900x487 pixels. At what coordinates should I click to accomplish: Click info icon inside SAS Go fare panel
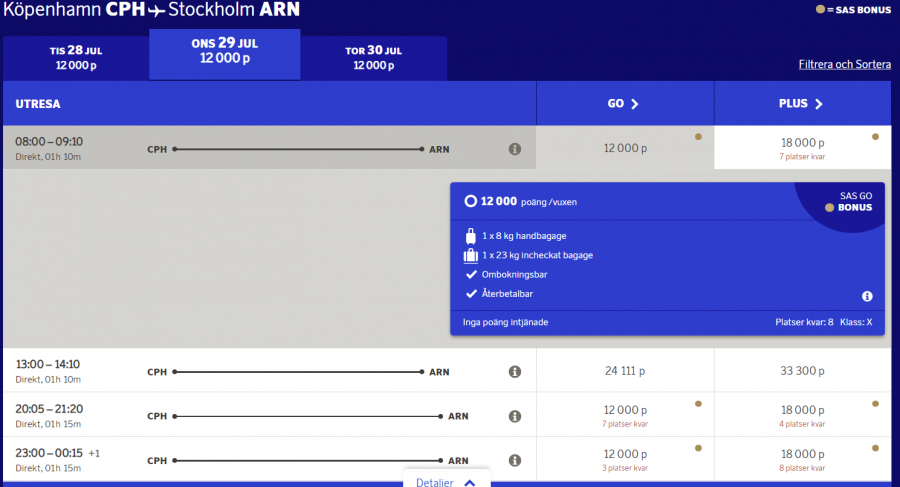tap(867, 296)
